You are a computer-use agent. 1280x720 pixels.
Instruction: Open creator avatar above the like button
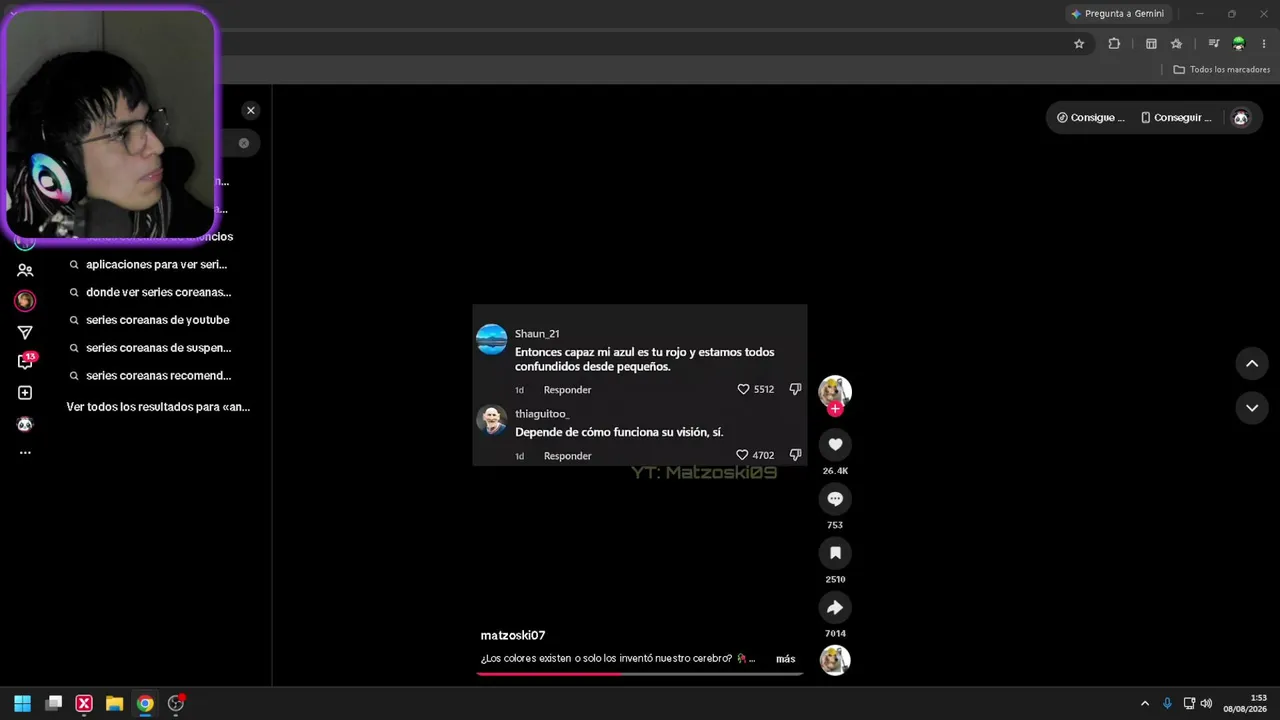tap(835, 390)
